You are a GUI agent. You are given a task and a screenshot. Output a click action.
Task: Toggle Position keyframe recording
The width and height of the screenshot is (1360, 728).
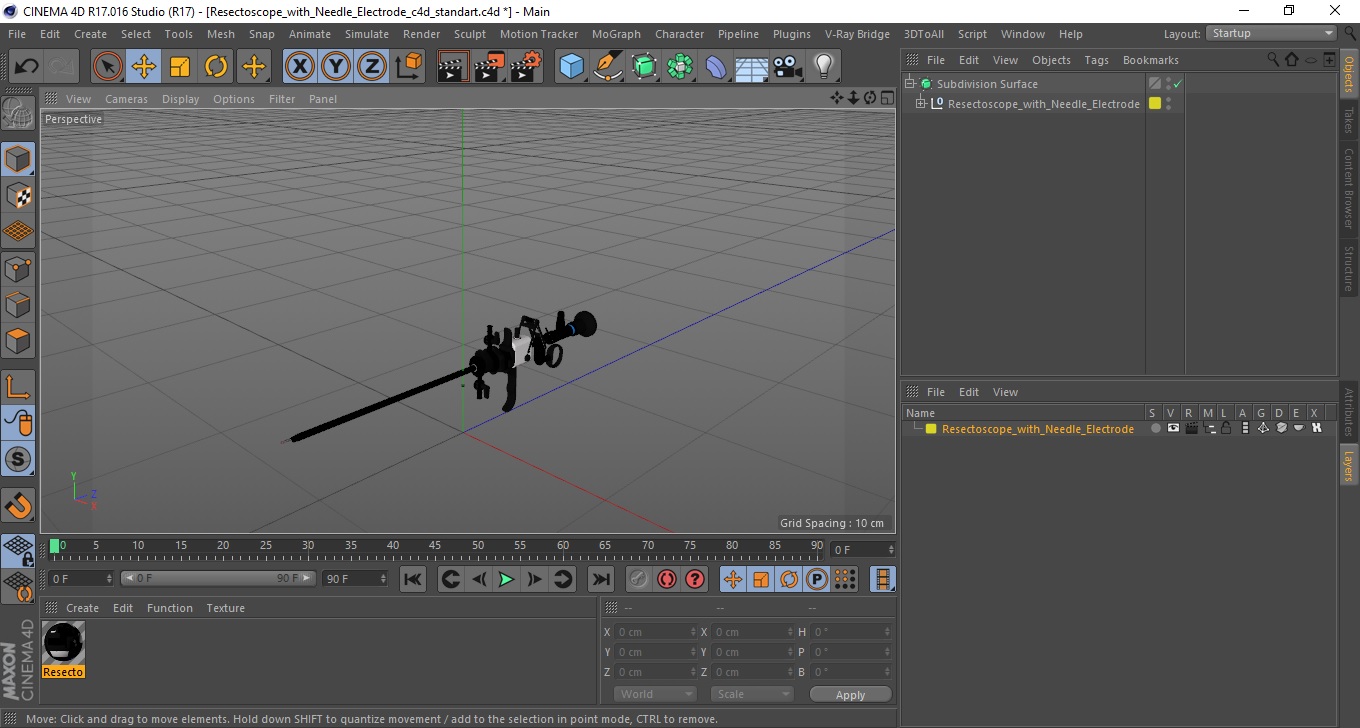(733, 579)
